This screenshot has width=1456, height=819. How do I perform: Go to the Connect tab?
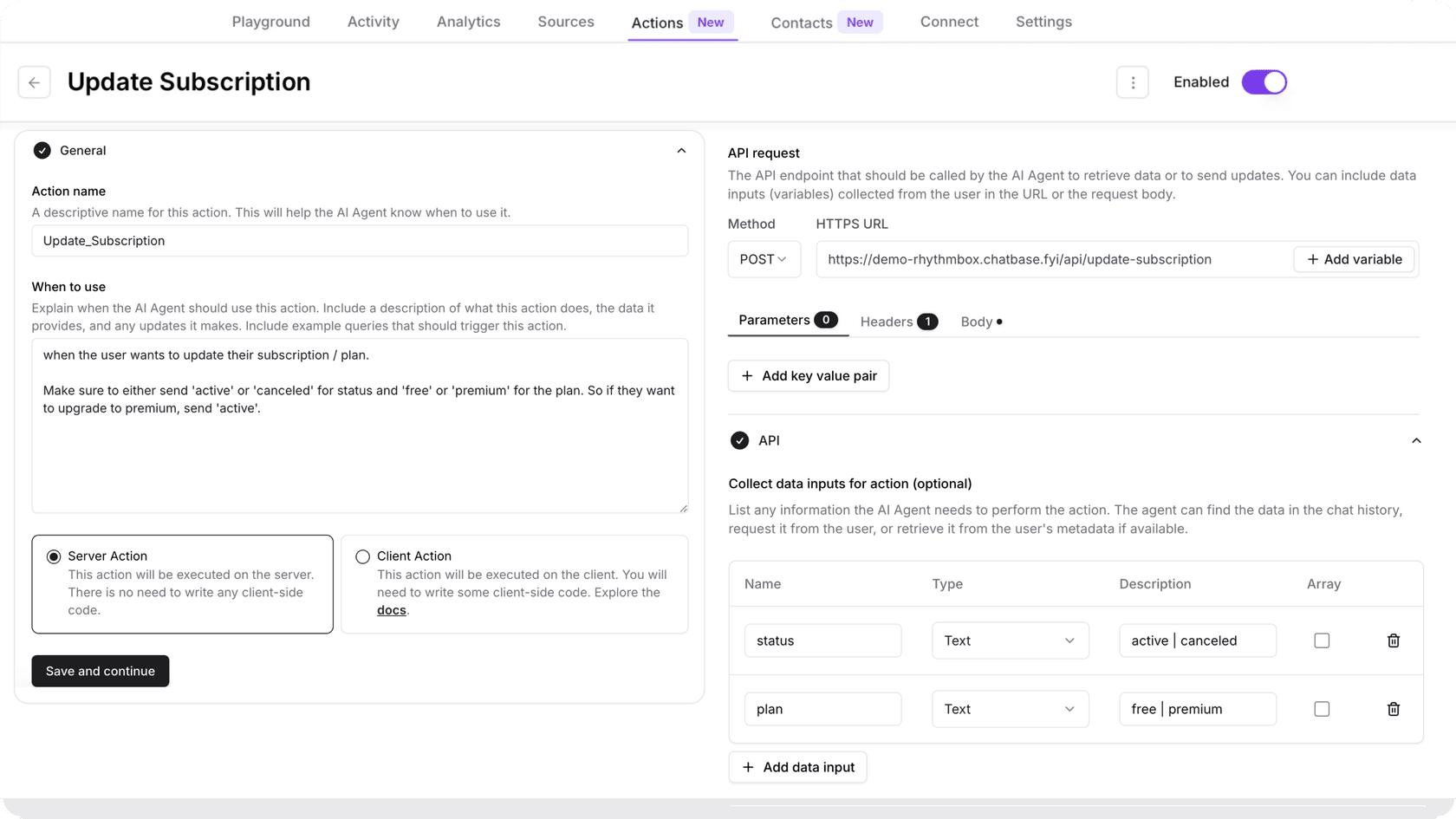(x=949, y=22)
